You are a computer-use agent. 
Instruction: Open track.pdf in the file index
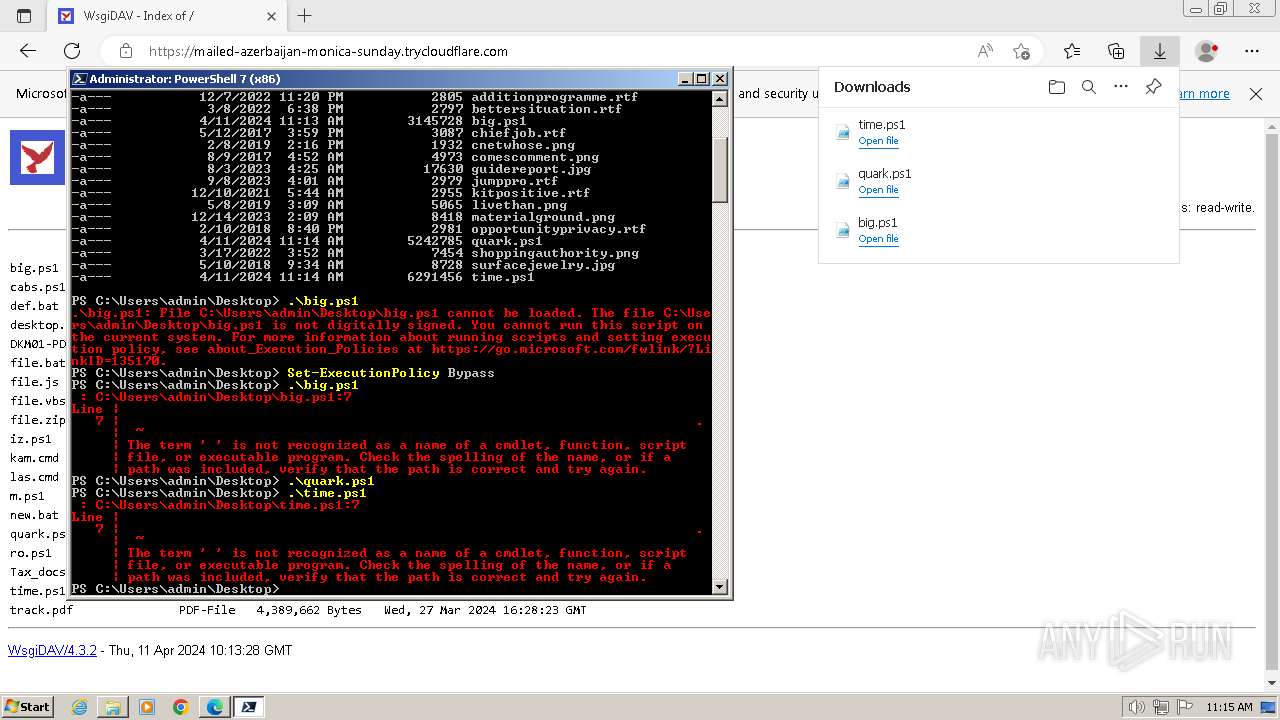tap(41, 610)
